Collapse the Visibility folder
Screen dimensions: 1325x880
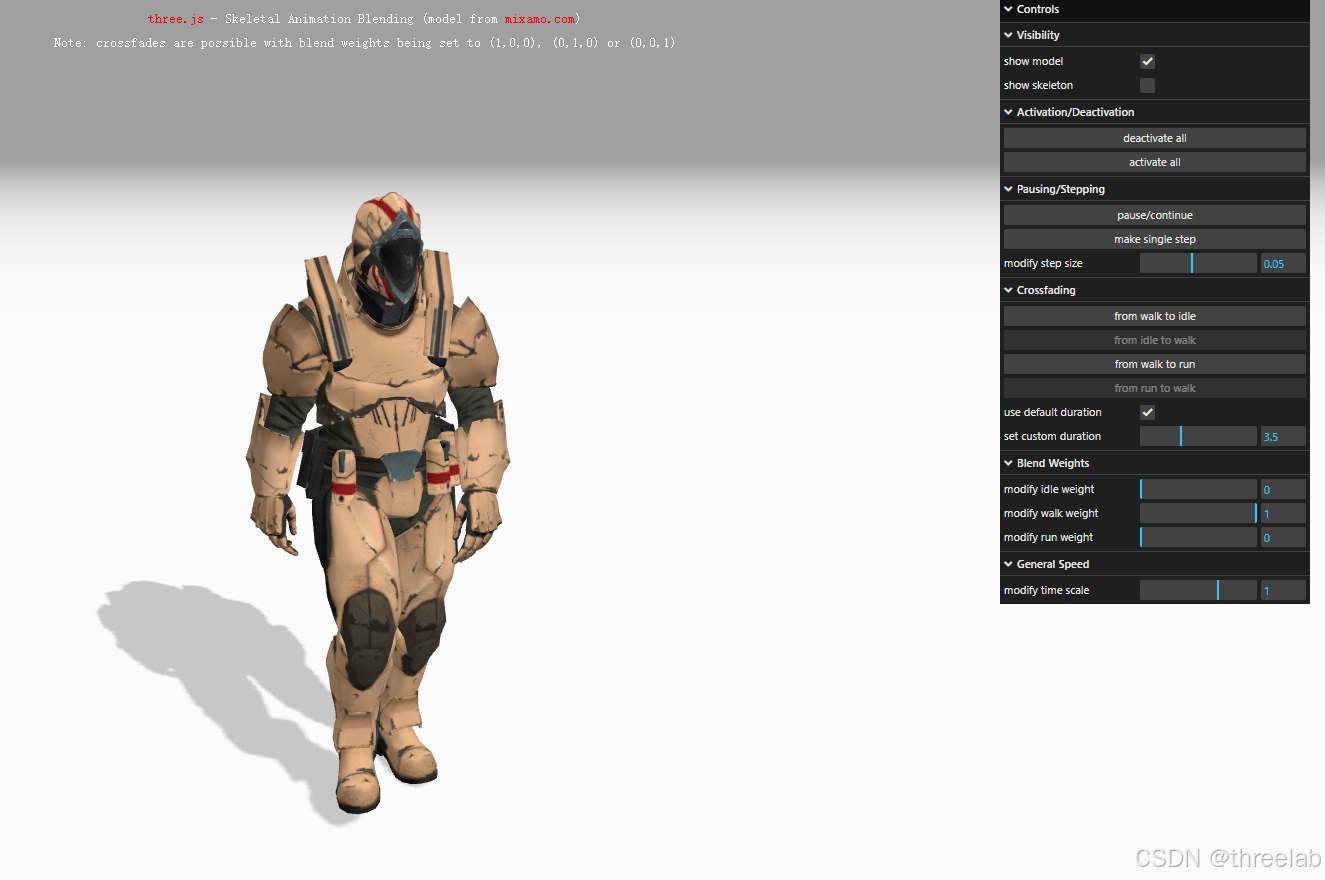click(1155, 35)
